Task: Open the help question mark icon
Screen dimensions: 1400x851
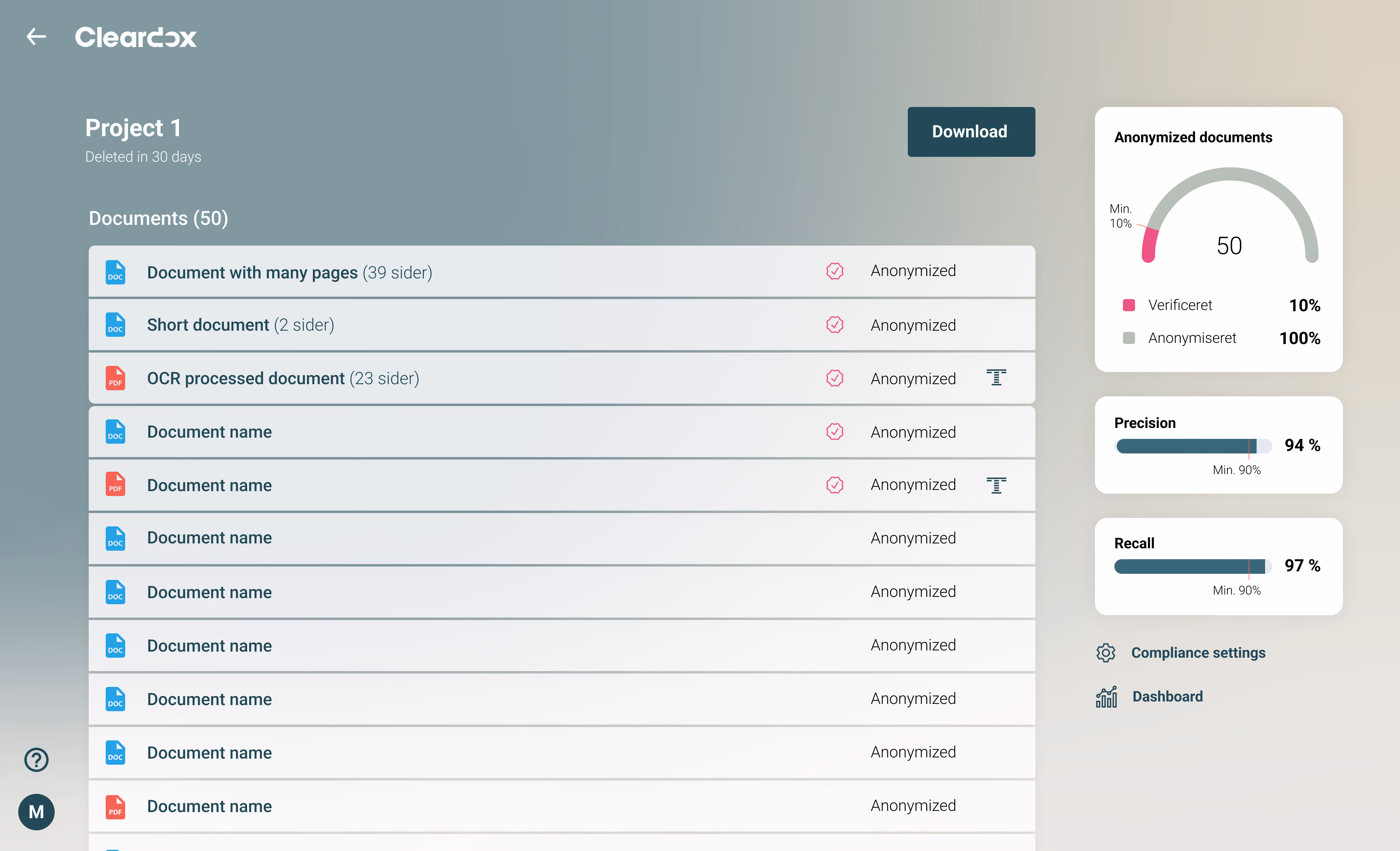Action: [36, 760]
